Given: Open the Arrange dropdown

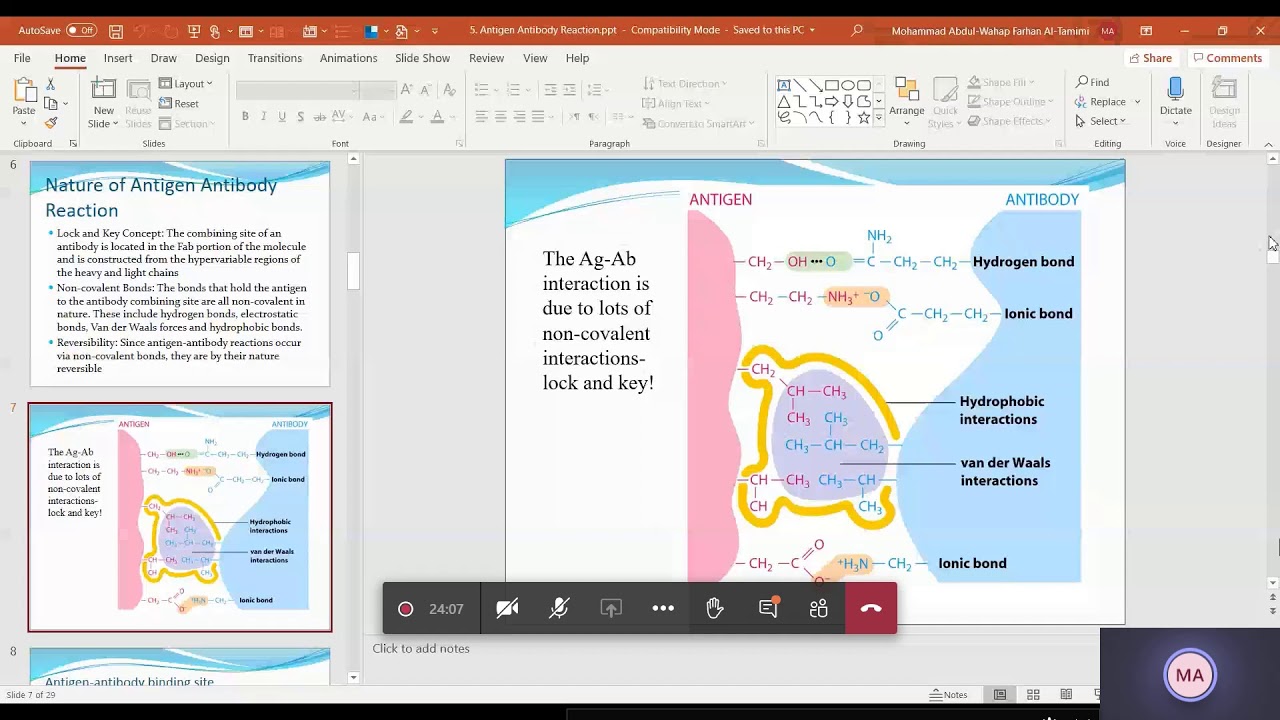Looking at the screenshot, I should tap(907, 101).
